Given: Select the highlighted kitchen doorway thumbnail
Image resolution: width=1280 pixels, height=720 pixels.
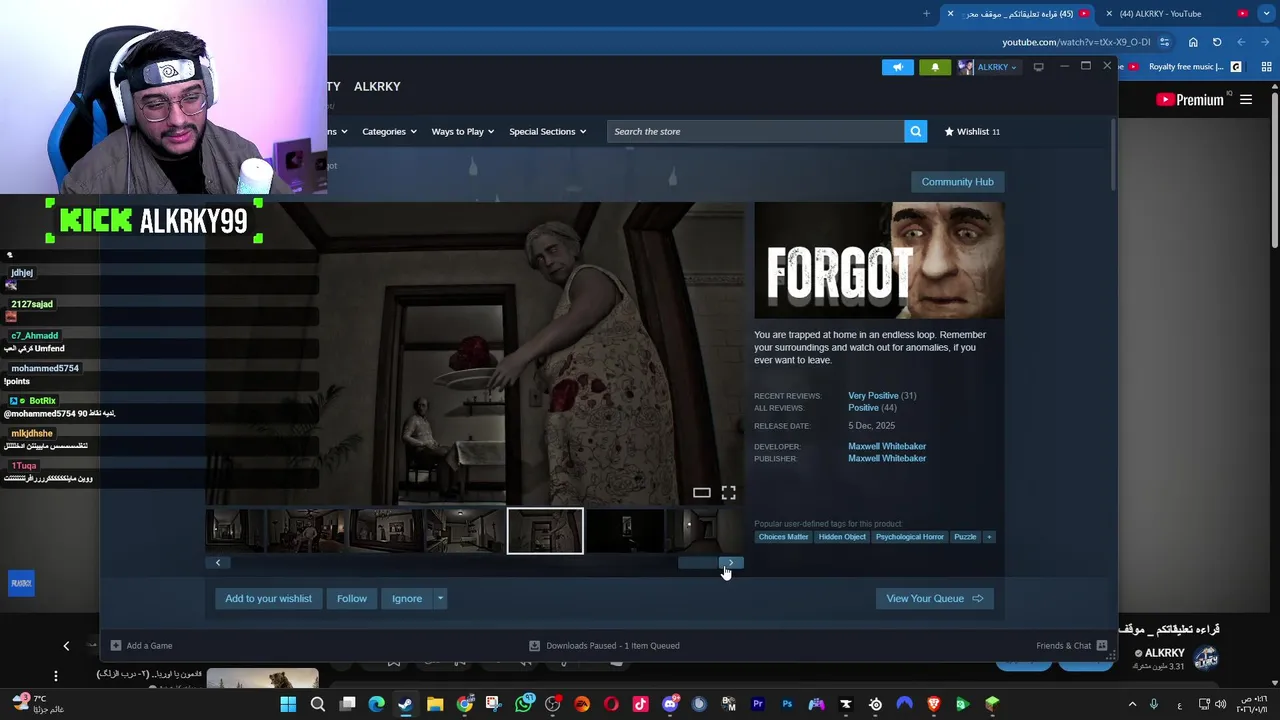Looking at the screenshot, I should [545, 531].
